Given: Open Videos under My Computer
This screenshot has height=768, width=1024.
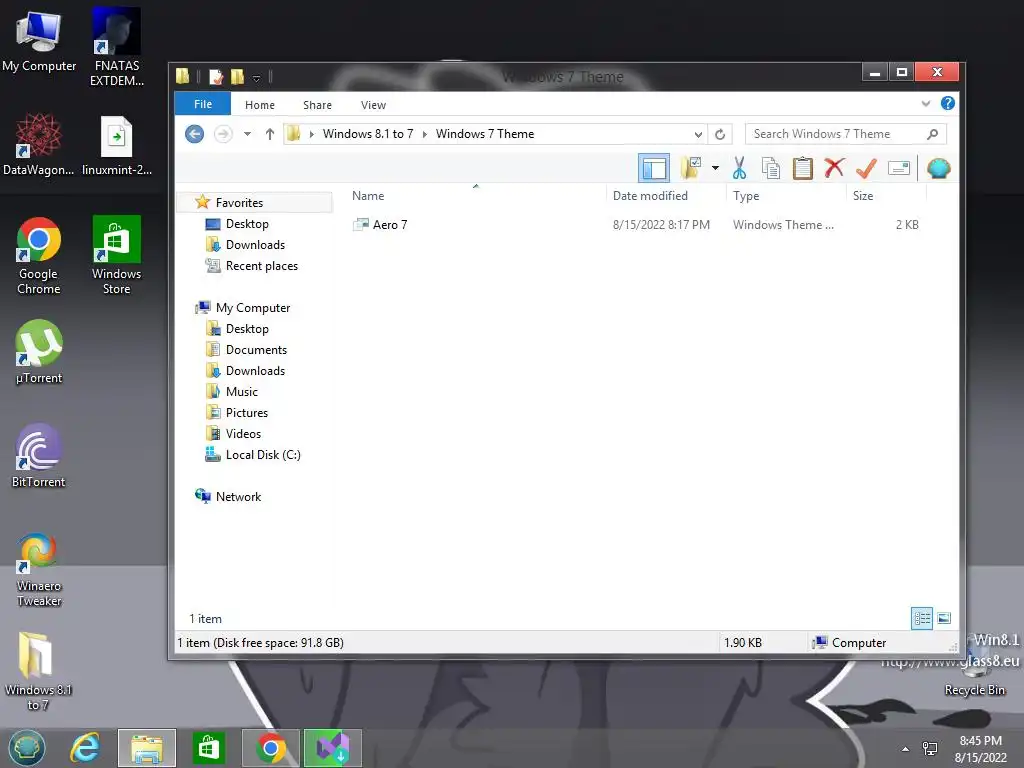Looking at the screenshot, I should 243,434.
